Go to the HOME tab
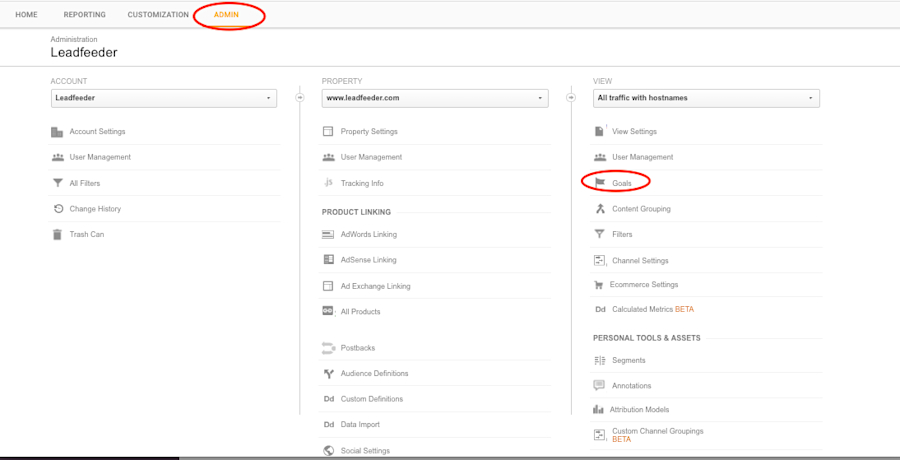Screen dimensions: 900x460 coord(26,15)
